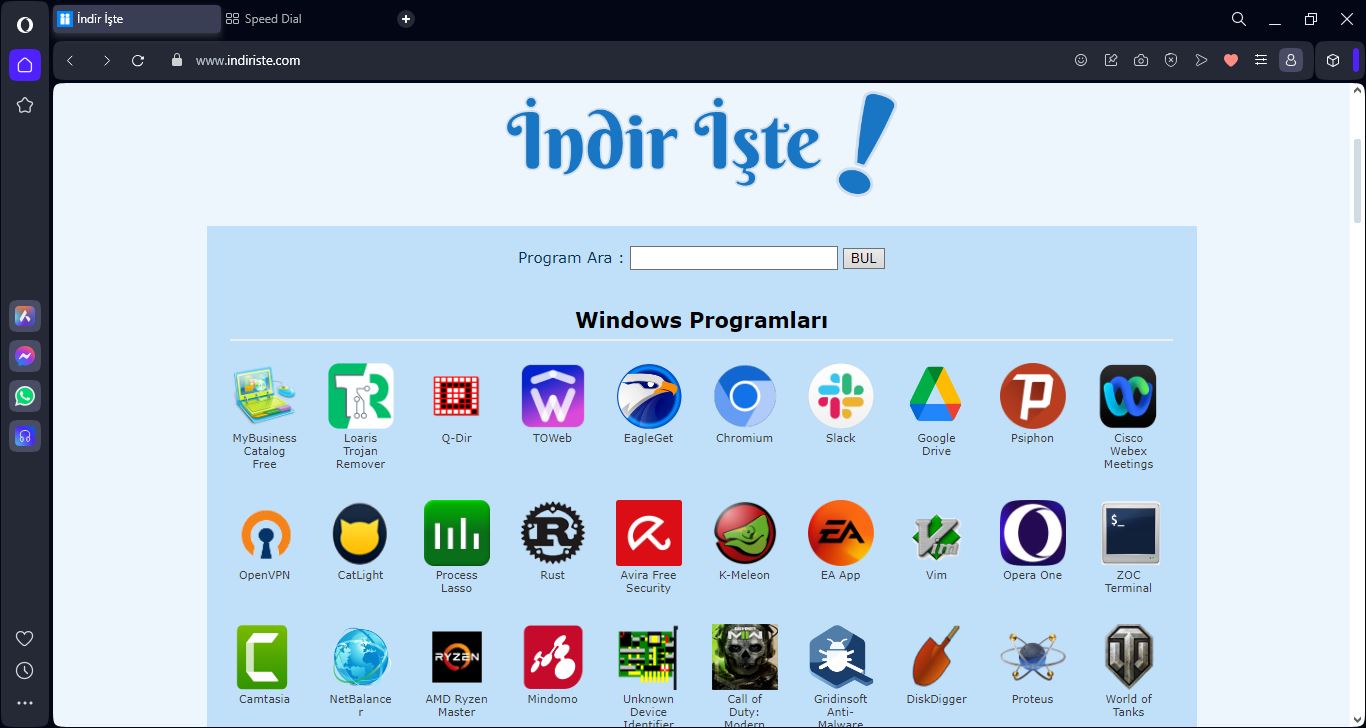Open sidebar three-dots settings menu
The width and height of the screenshot is (1366, 728).
(25, 703)
